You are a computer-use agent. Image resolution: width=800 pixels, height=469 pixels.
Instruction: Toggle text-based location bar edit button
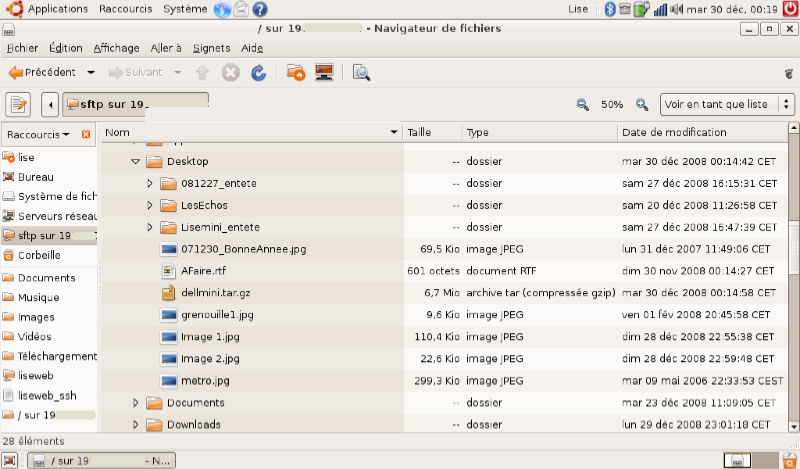(20, 104)
